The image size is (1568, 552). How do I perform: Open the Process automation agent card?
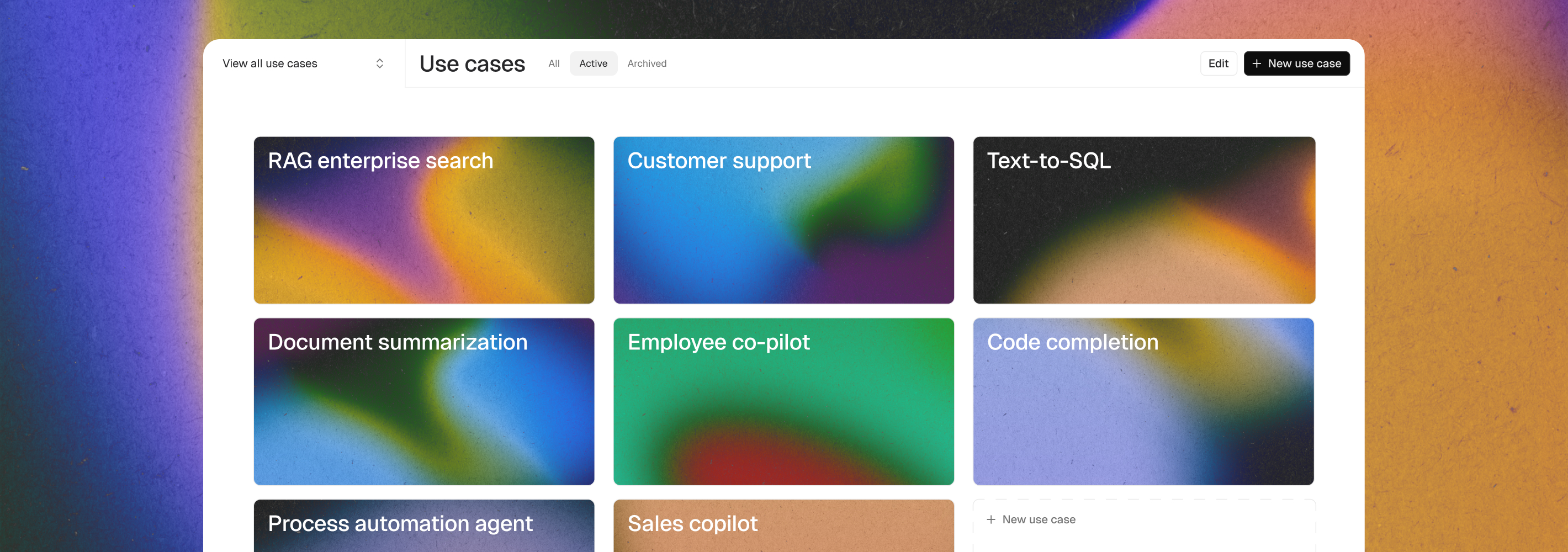[x=423, y=526]
